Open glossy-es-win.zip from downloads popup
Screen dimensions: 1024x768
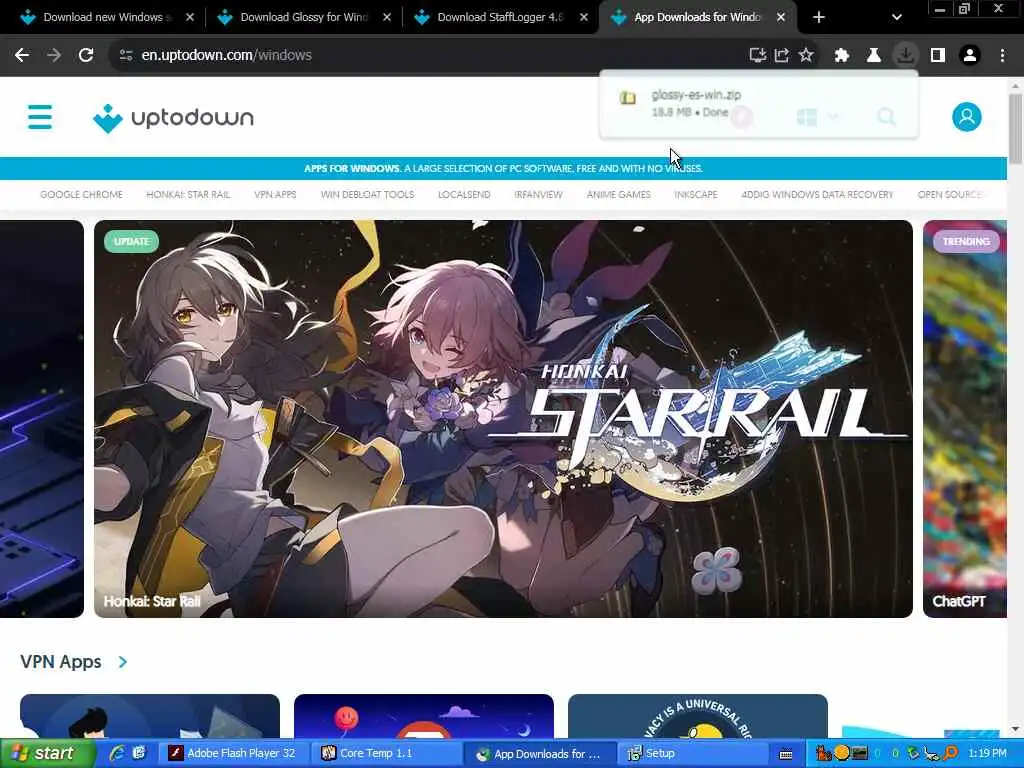point(759,104)
